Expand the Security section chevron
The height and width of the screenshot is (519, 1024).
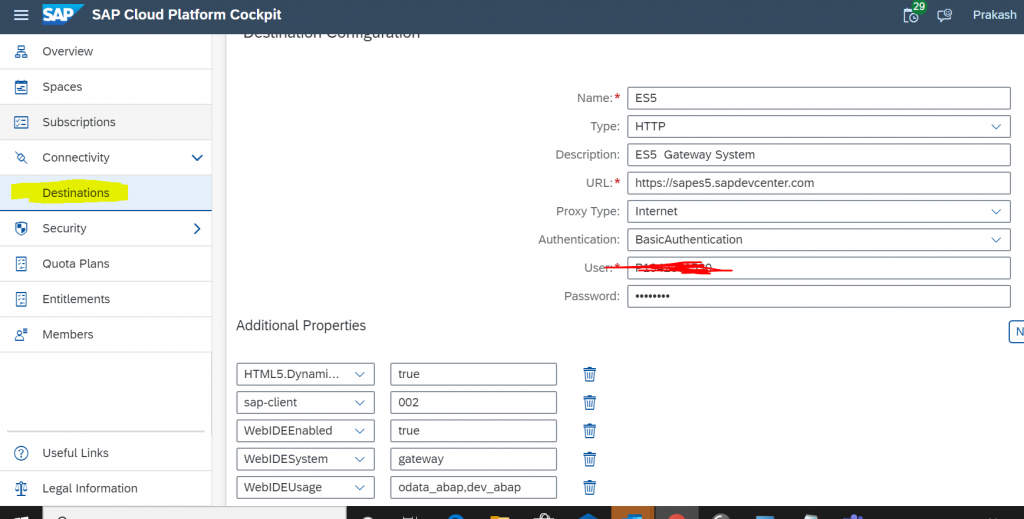[x=197, y=228]
